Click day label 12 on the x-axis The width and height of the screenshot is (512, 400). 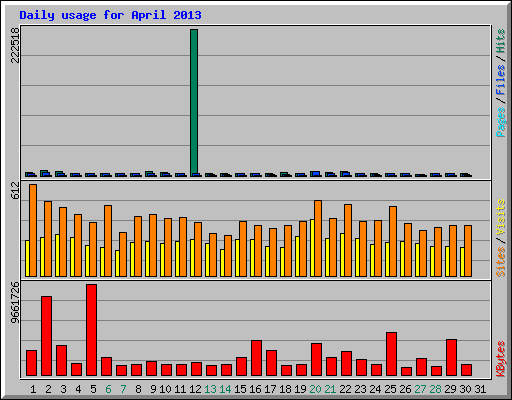(195, 389)
